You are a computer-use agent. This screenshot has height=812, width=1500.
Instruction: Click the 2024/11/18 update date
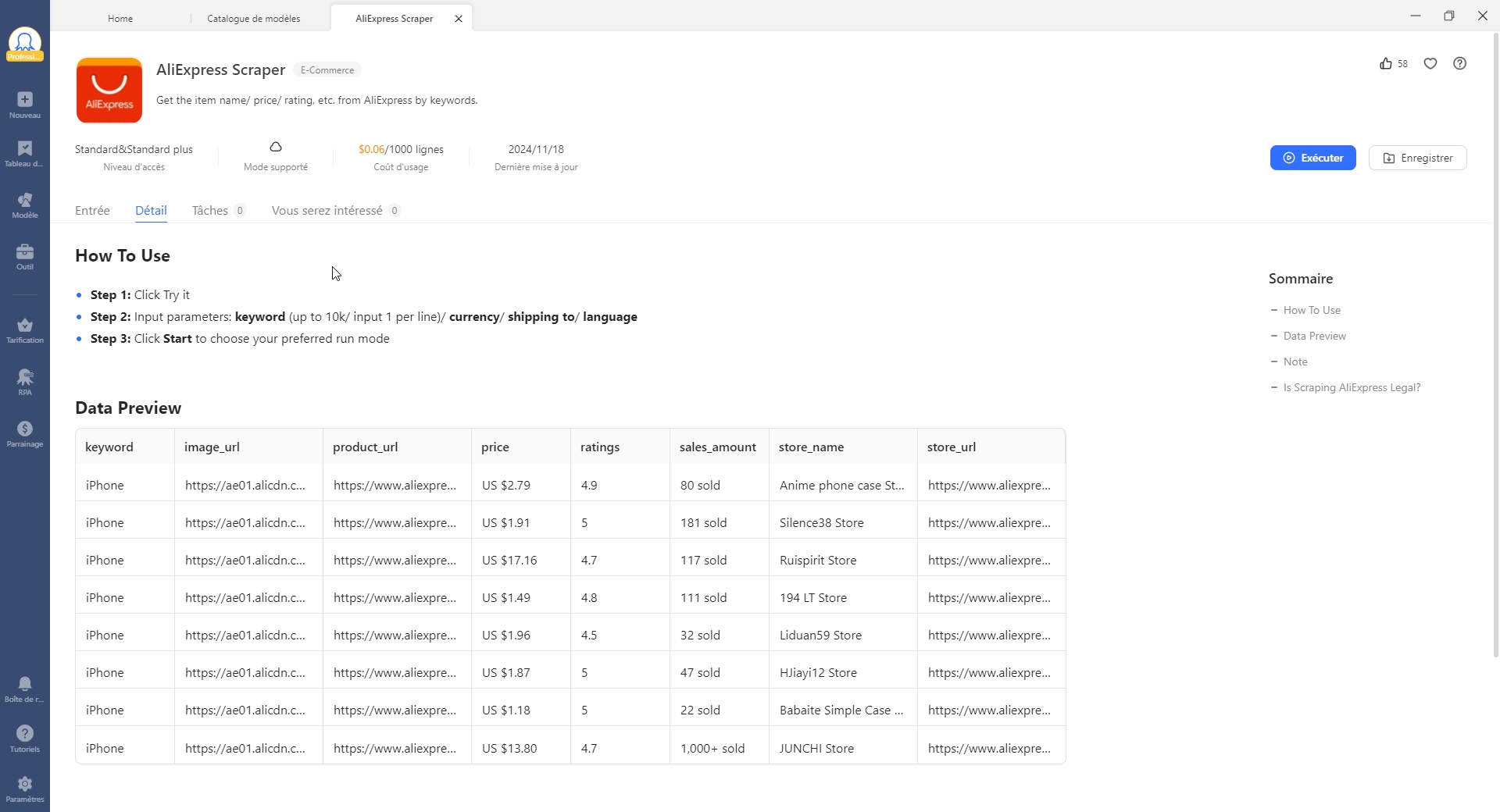tap(536, 149)
